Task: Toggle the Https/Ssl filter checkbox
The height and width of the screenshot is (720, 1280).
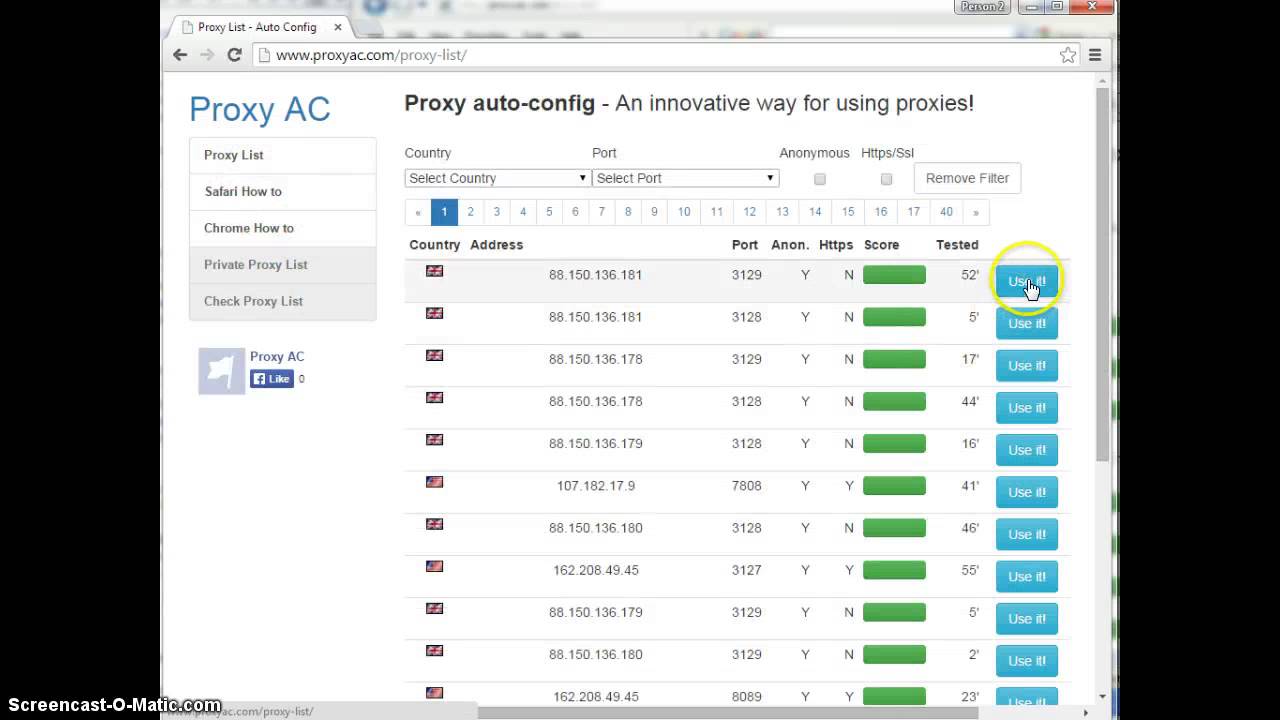Action: pyautogui.click(x=886, y=179)
